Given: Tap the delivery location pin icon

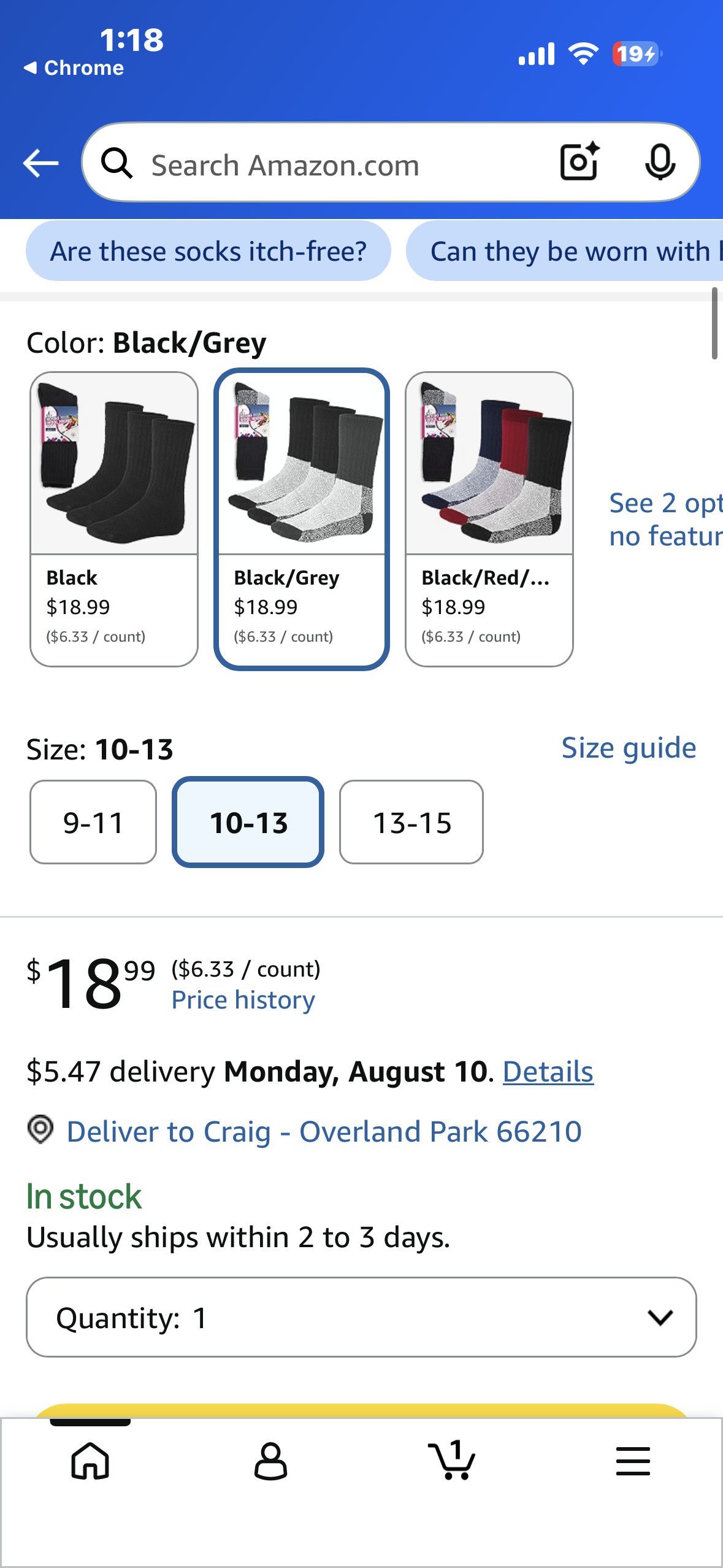Looking at the screenshot, I should [40, 1129].
